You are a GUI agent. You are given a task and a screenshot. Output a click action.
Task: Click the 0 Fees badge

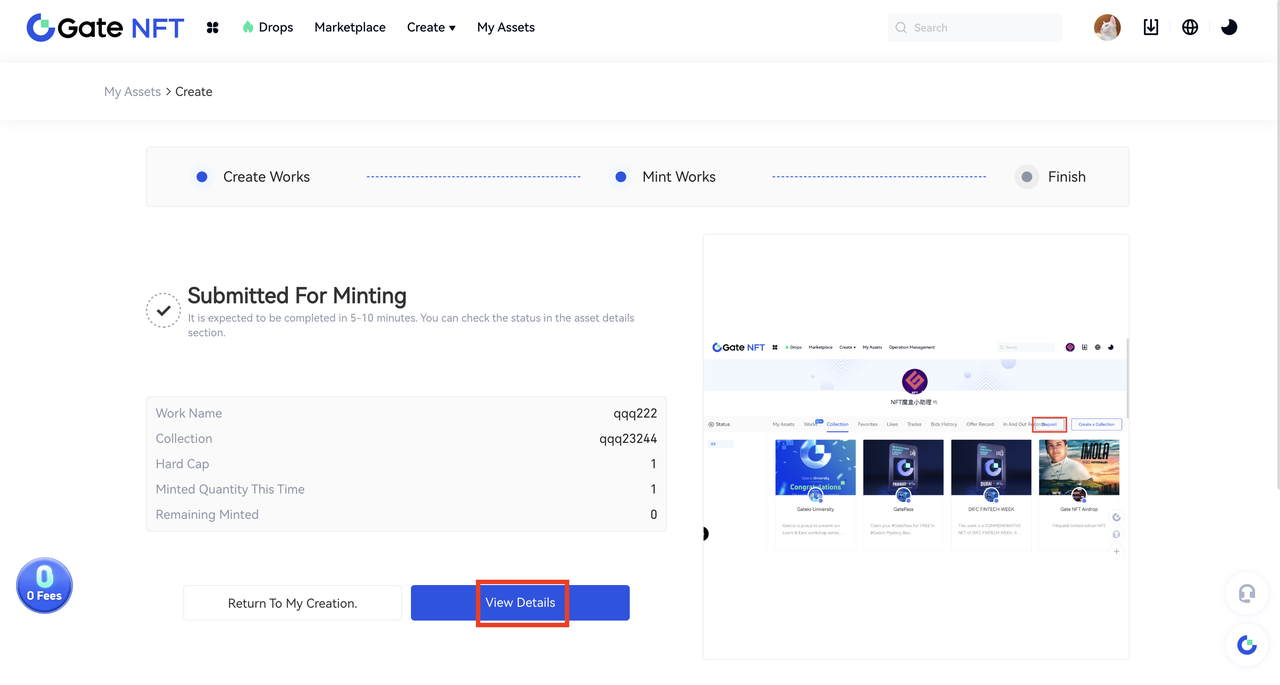pyautogui.click(x=44, y=585)
